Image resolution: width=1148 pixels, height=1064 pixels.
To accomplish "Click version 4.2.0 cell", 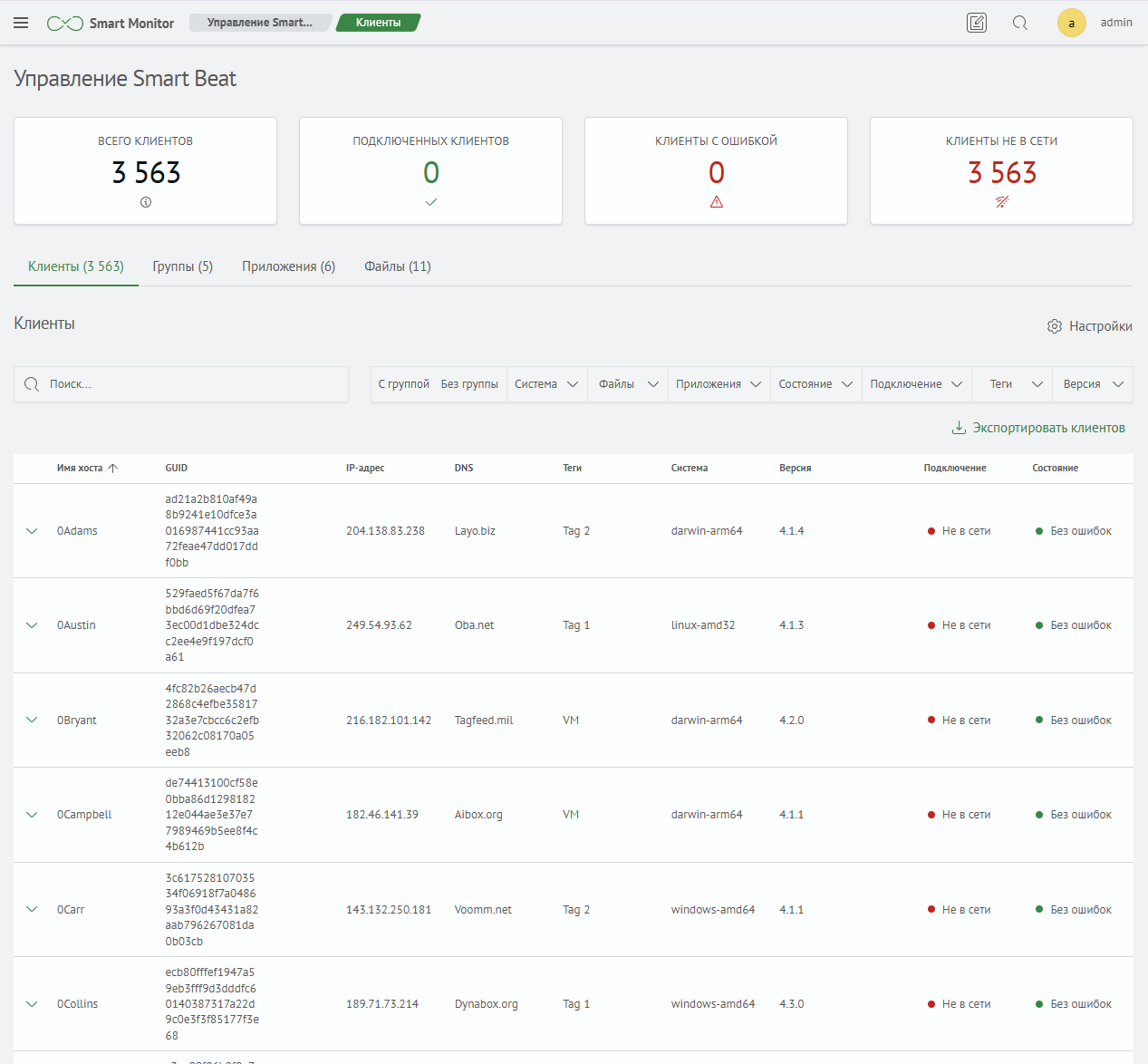I will 792,721.
